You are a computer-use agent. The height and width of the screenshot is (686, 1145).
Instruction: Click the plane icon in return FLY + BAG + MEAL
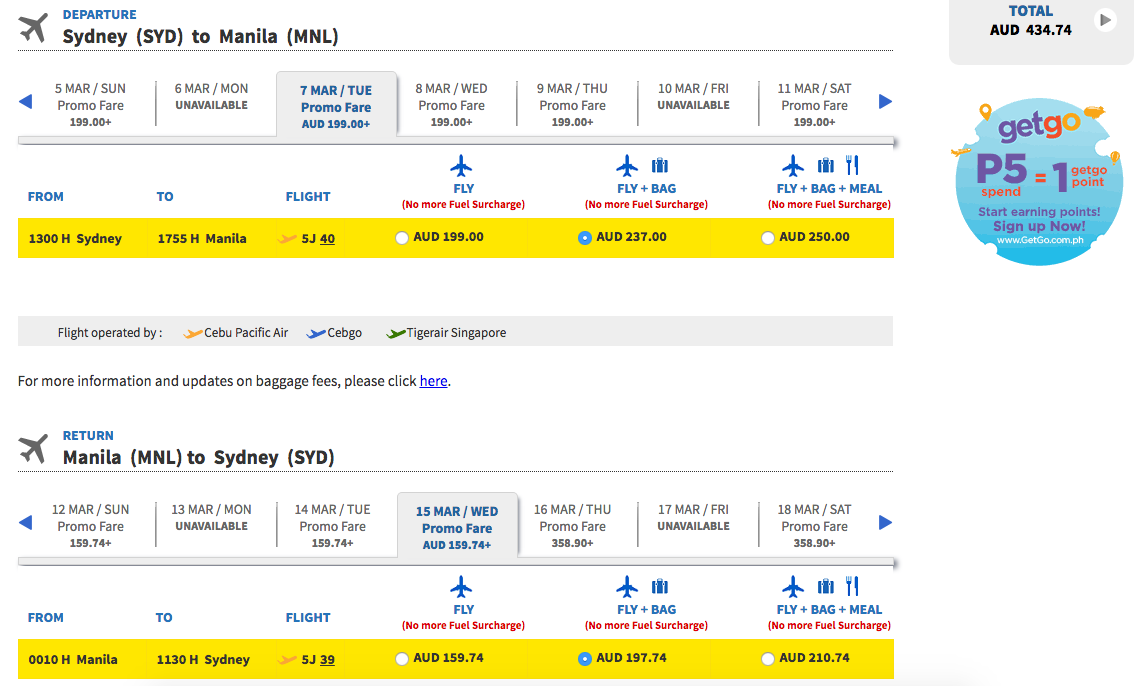(x=793, y=587)
